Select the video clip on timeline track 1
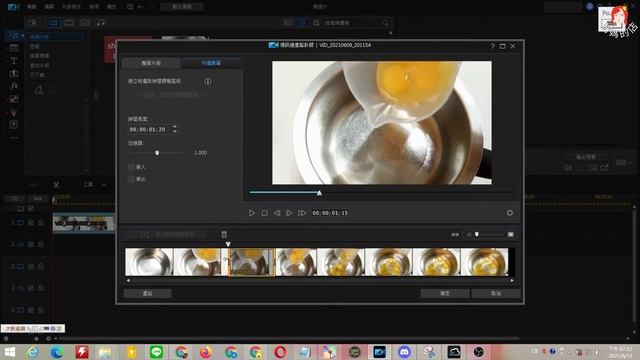The width and height of the screenshot is (640, 360). 84,223
